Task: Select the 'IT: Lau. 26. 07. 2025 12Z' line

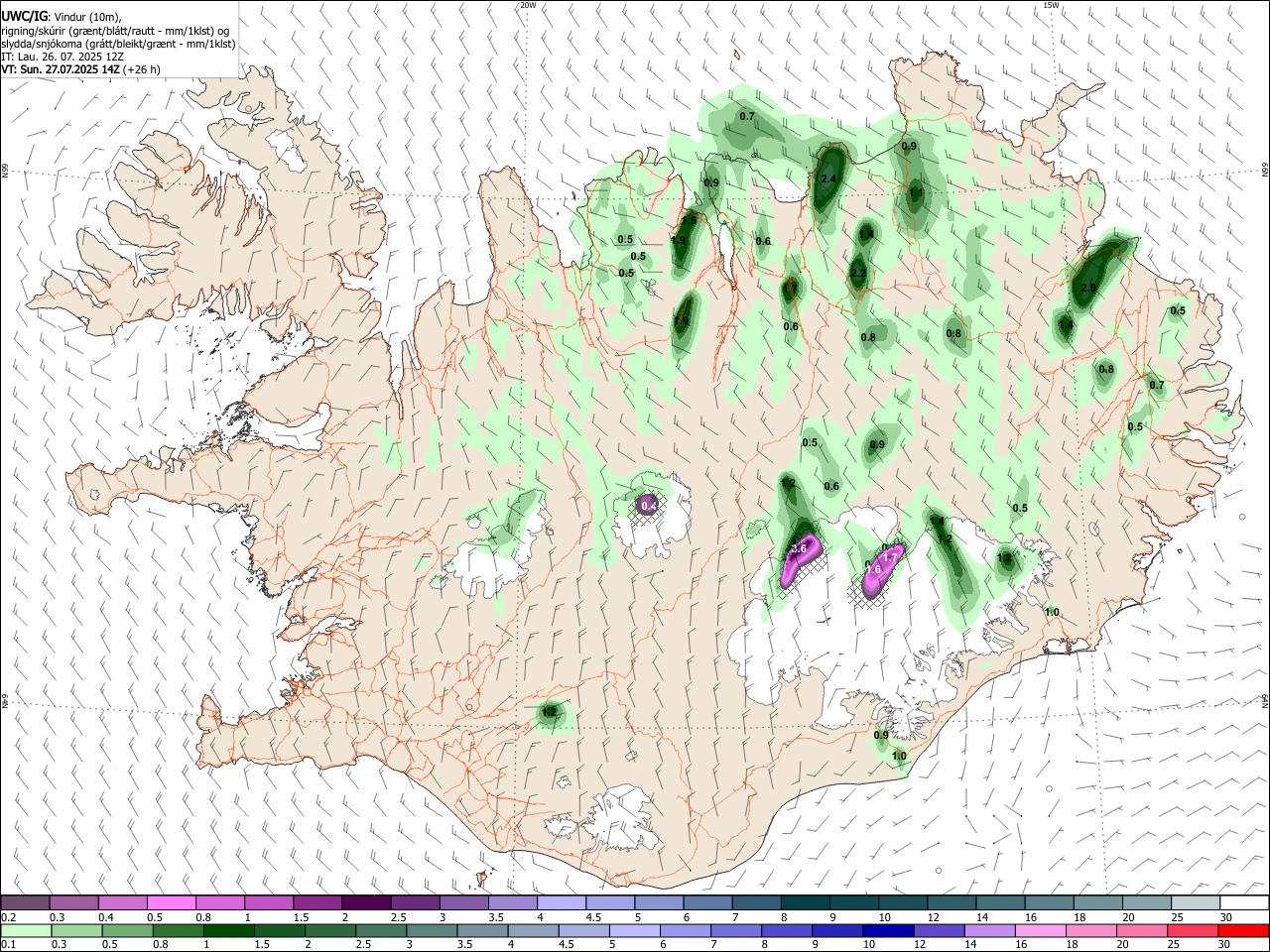Action: (63, 57)
